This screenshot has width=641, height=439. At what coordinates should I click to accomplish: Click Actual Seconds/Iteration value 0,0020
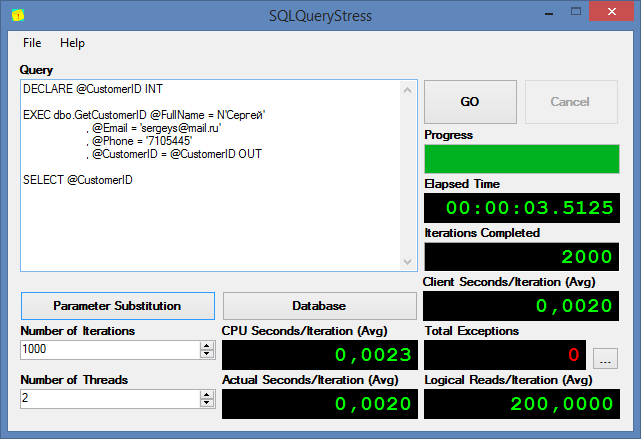[x=320, y=404]
